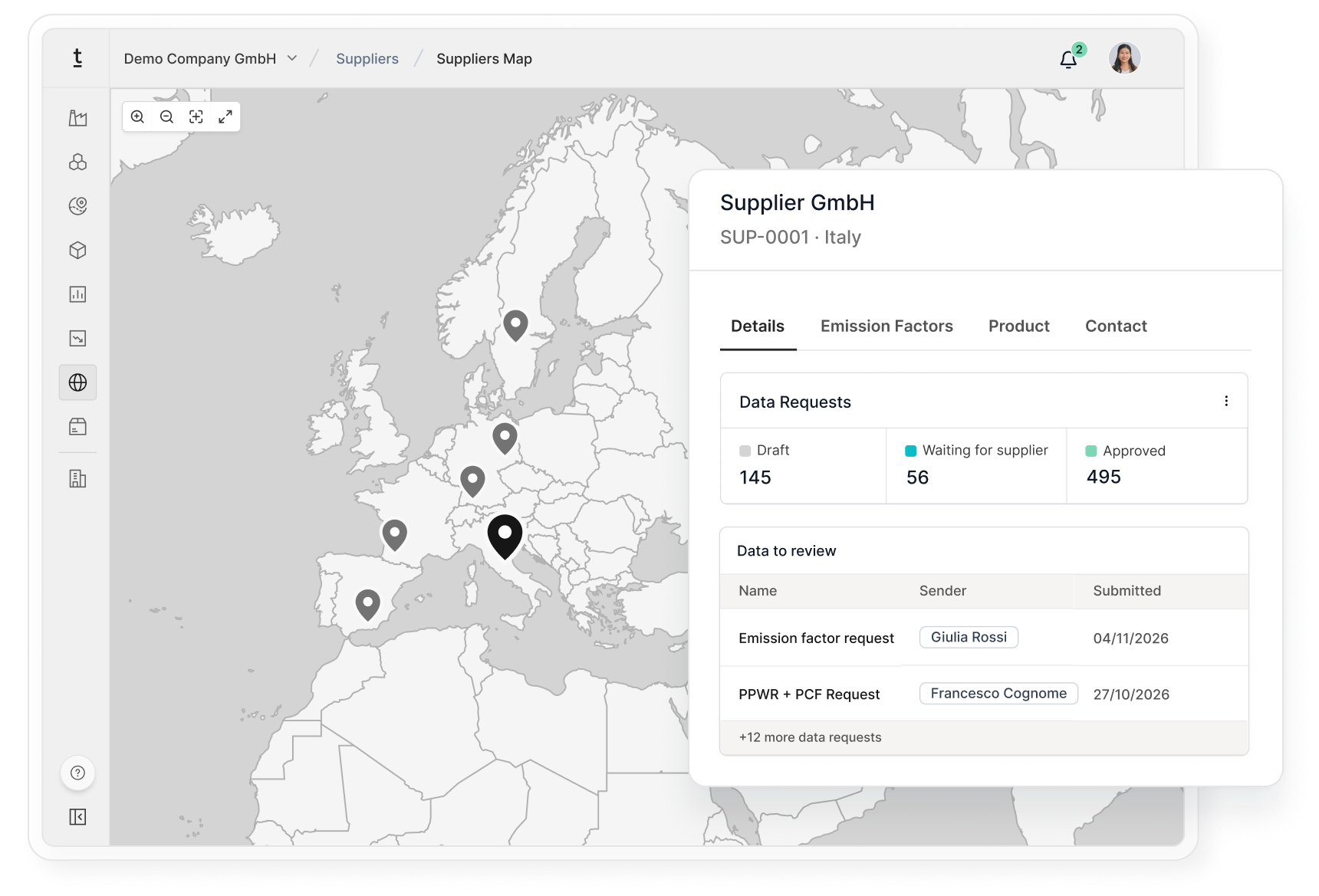Collapse the sidebar panel icon
Viewport: 1319px width, 896px height.
77,817
